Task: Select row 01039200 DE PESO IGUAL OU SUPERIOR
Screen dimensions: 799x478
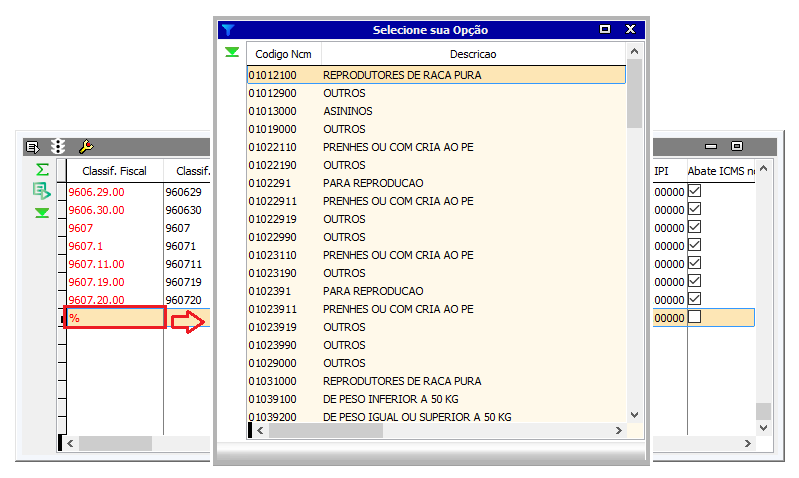Action: [436, 417]
